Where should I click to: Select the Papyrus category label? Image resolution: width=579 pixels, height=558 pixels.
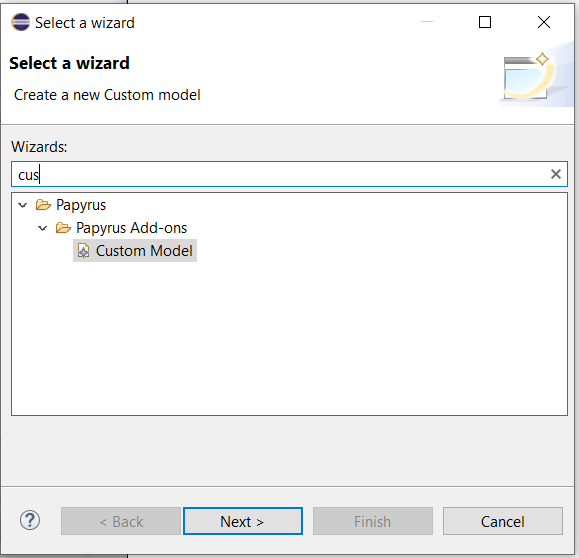(x=81, y=205)
